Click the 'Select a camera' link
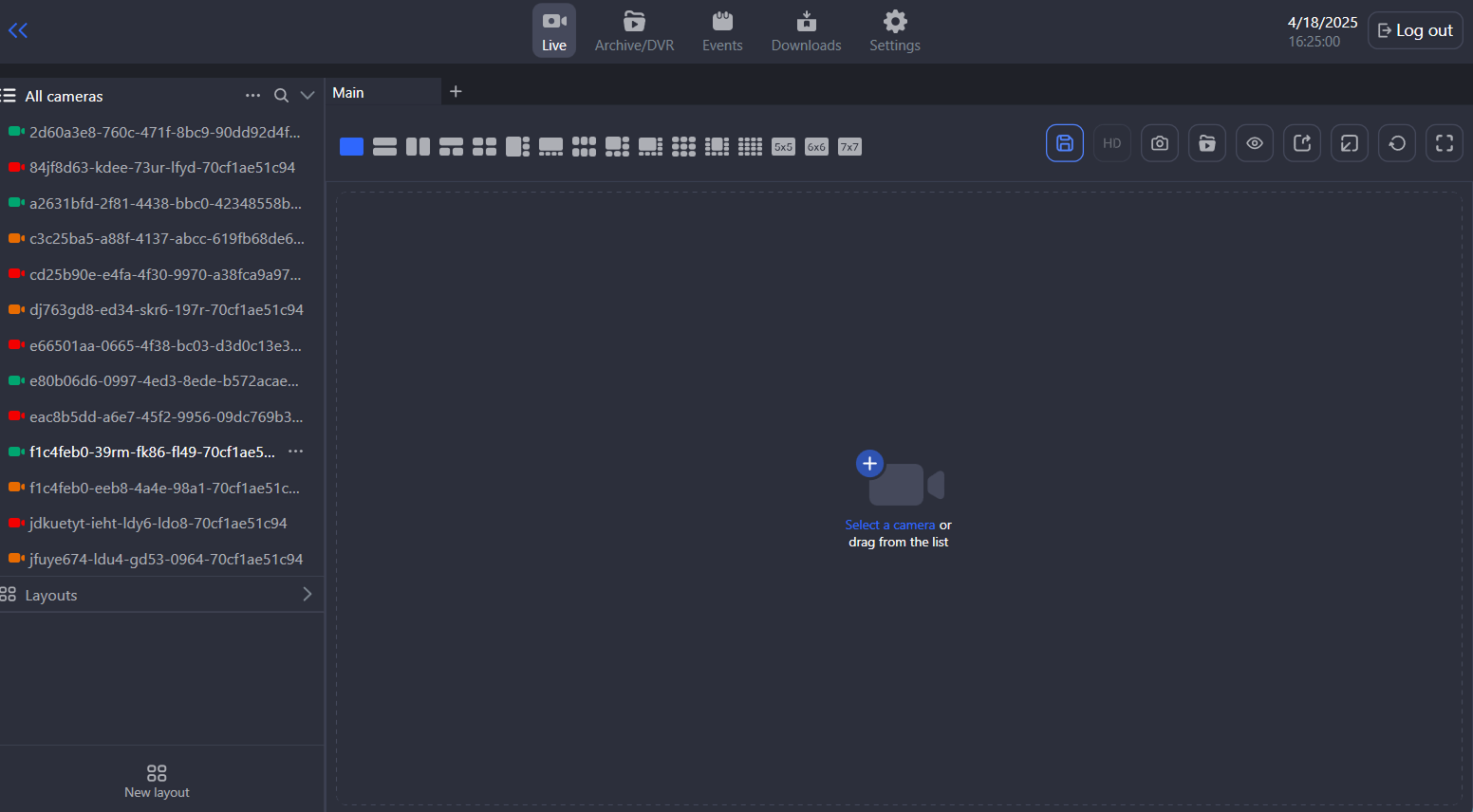Screen dimensions: 1473x812 coord(889,525)
